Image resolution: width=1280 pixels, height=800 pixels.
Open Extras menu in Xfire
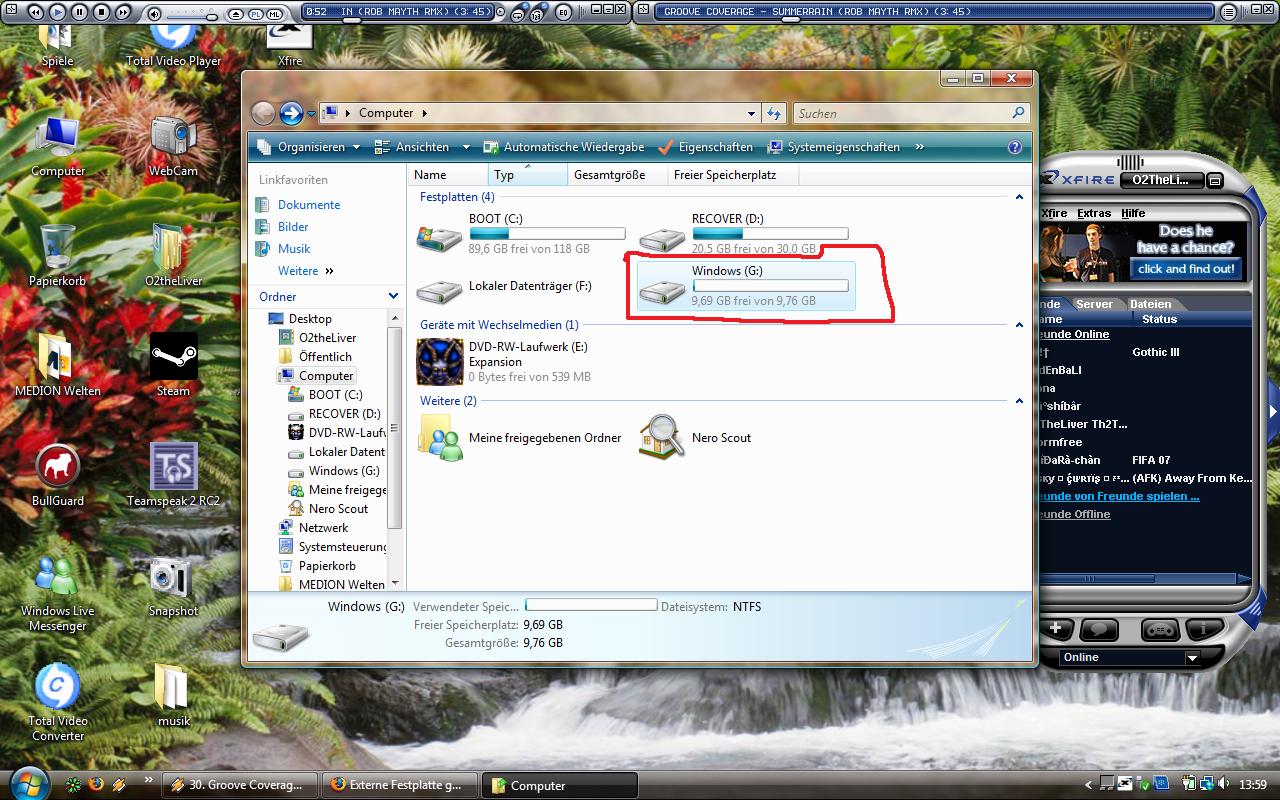[1094, 213]
